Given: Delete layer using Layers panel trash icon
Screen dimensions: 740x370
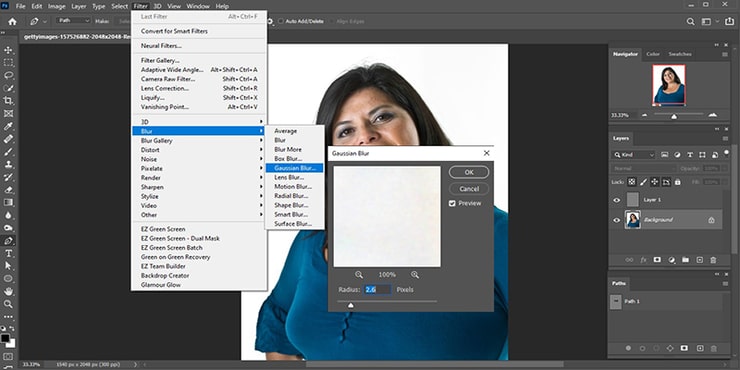Looking at the screenshot, I should coord(714,260).
